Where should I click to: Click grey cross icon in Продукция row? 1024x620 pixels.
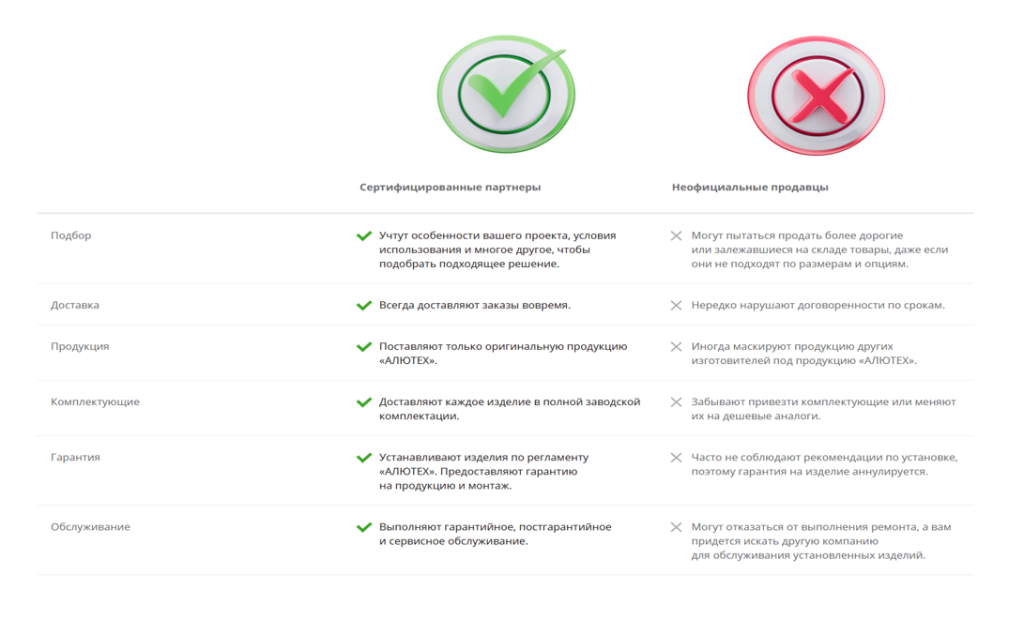[676, 347]
